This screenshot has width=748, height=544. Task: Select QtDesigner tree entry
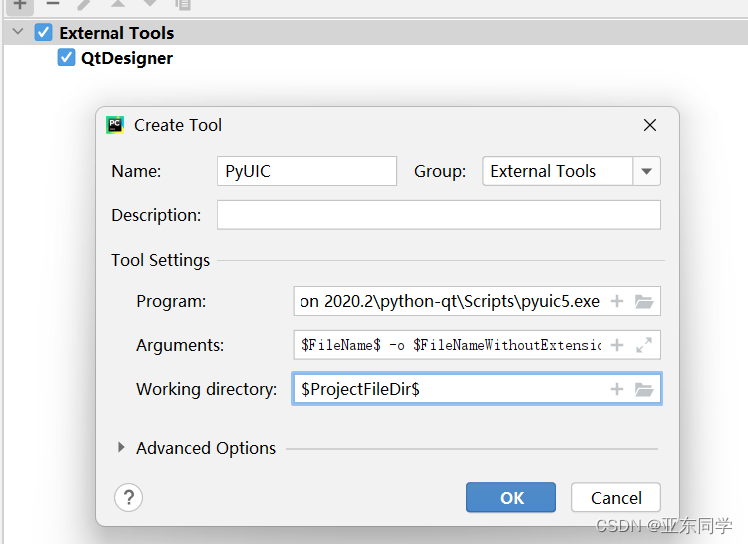(x=126, y=58)
